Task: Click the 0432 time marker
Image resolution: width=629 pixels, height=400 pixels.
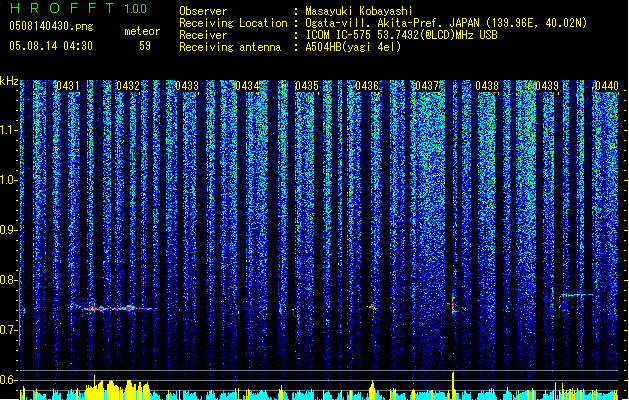Action: [x=128, y=86]
